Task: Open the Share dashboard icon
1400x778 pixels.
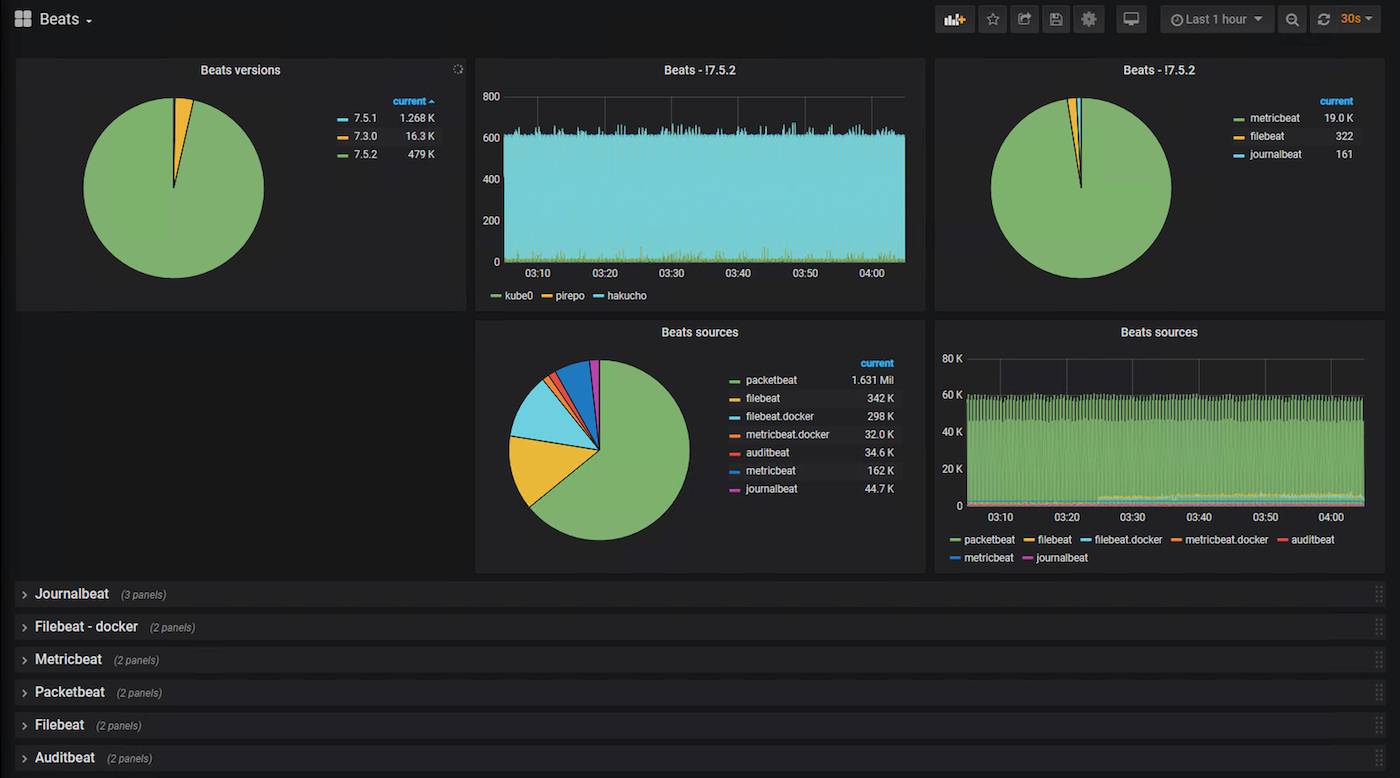Action: pyautogui.click(x=1024, y=19)
